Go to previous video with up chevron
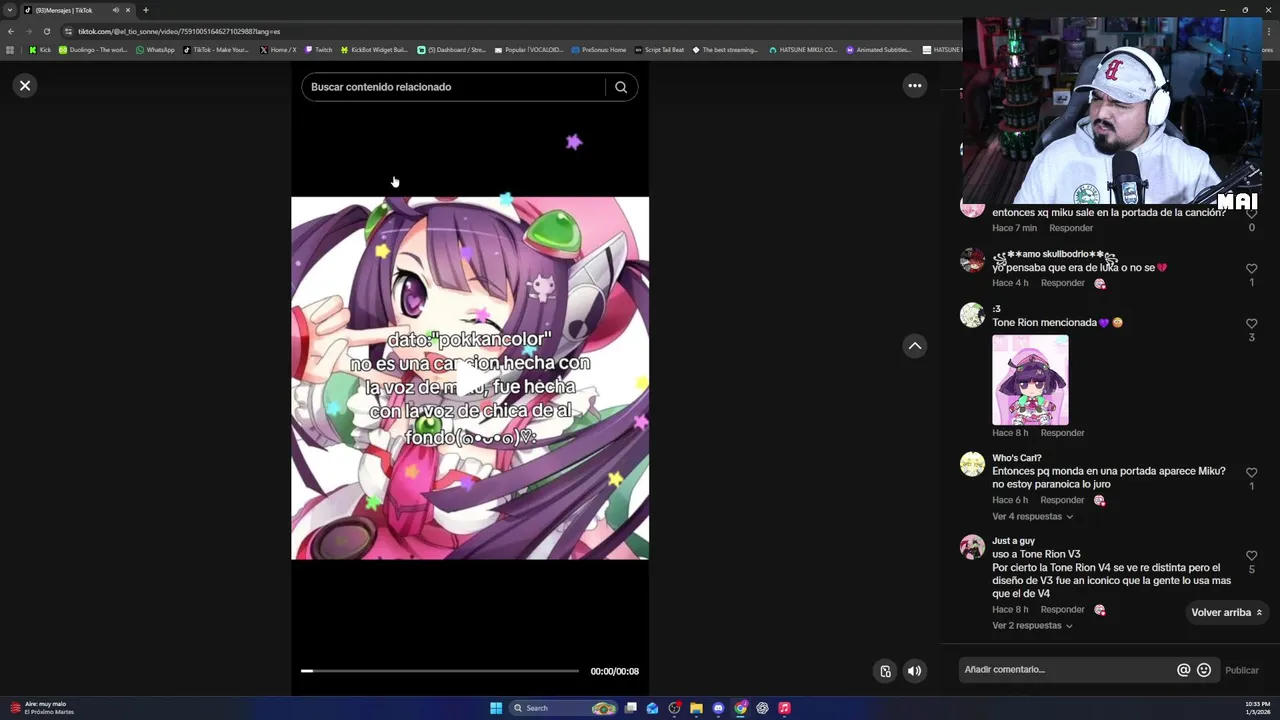Screen dimensions: 1280x720 [x=914, y=346]
